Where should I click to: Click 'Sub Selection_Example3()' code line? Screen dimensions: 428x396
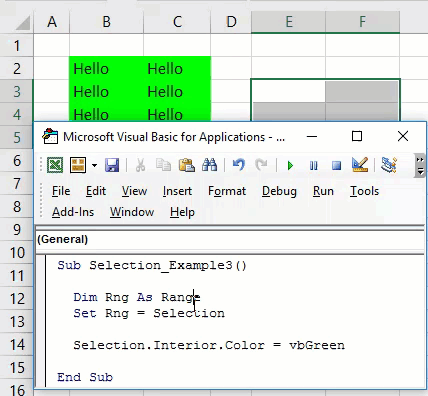(152, 266)
